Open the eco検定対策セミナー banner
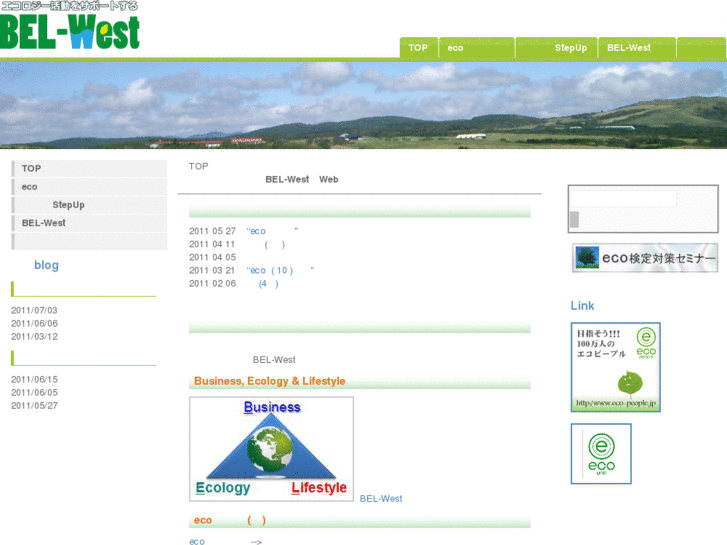This screenshot has height=545, width=727. [x=645, y=258]
